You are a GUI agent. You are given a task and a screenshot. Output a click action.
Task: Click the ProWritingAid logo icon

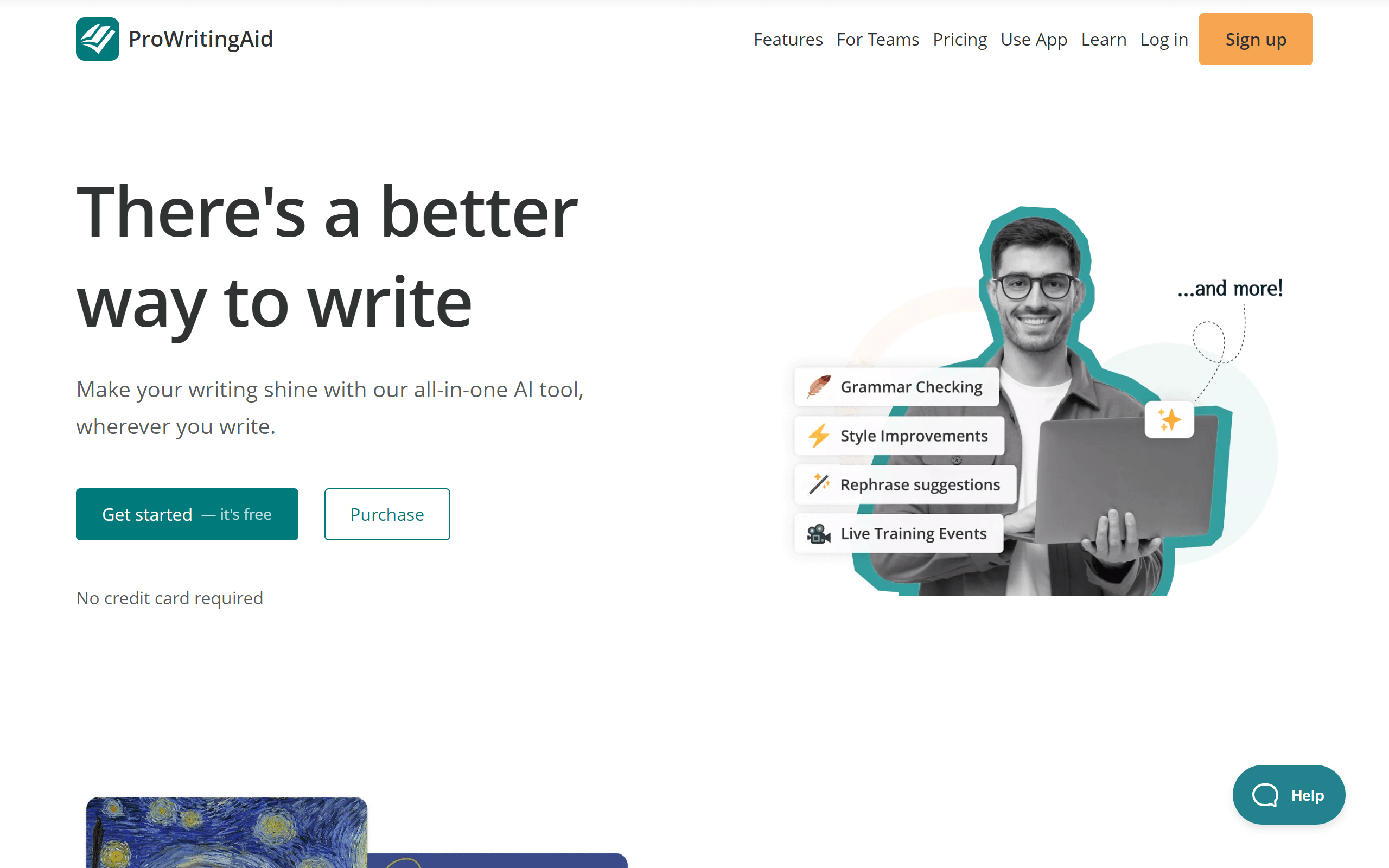click(98, 39)
